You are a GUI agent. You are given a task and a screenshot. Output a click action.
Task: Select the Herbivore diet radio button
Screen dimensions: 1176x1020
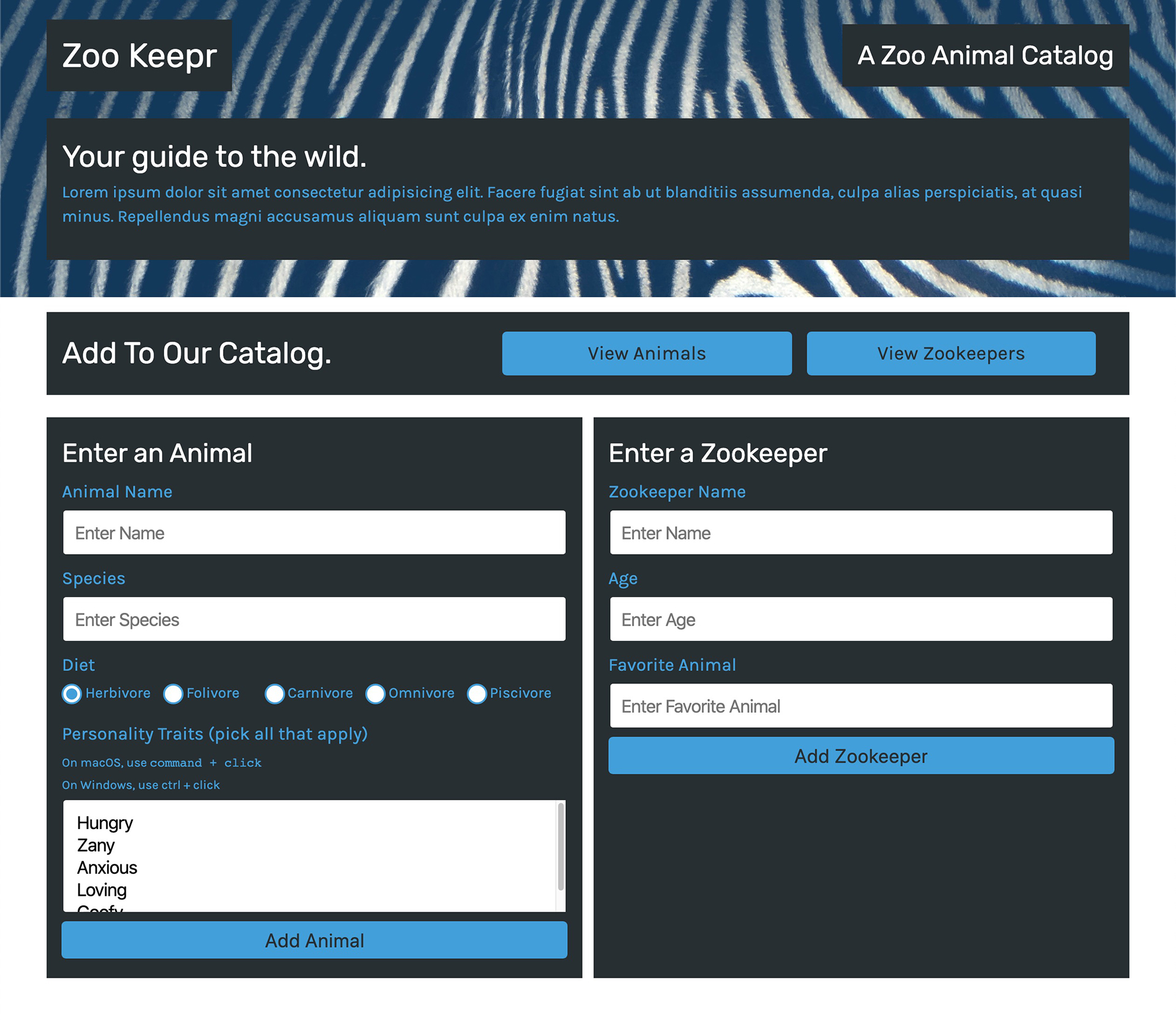coord(72,694)
